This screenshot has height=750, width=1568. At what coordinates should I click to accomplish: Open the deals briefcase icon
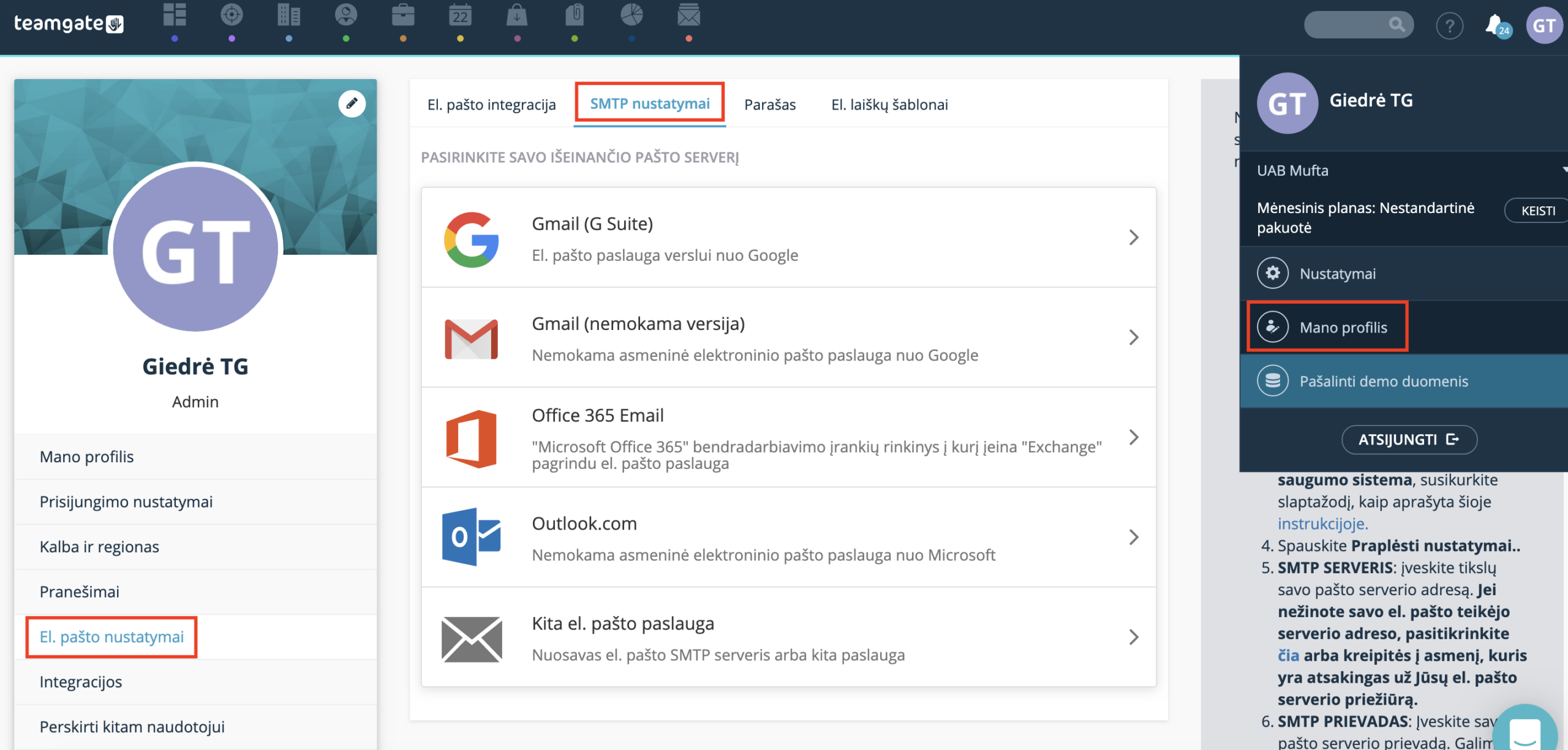point(403,15)
